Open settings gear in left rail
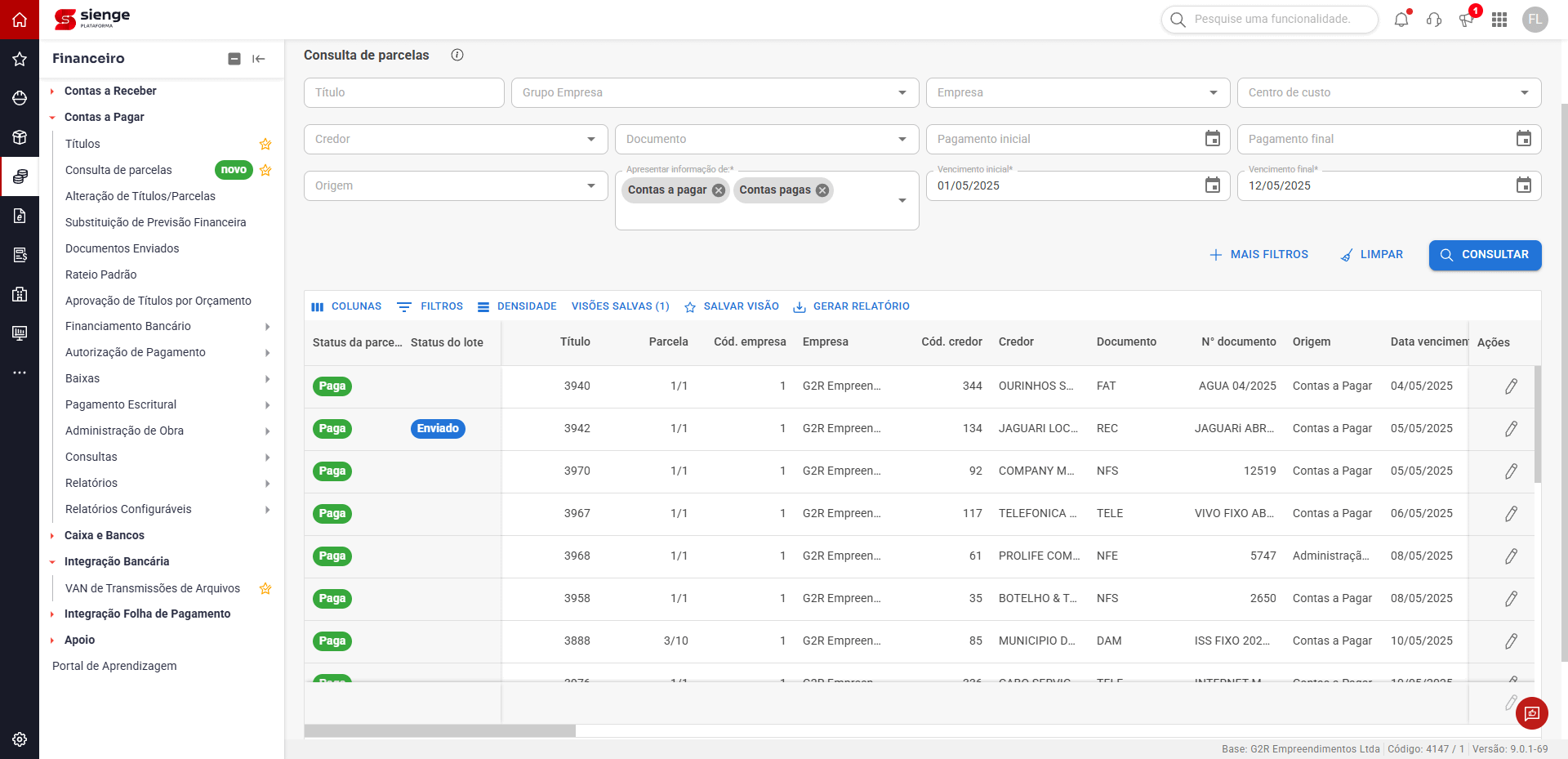This screenshot has width=1568, height=759. coord(20,739)
